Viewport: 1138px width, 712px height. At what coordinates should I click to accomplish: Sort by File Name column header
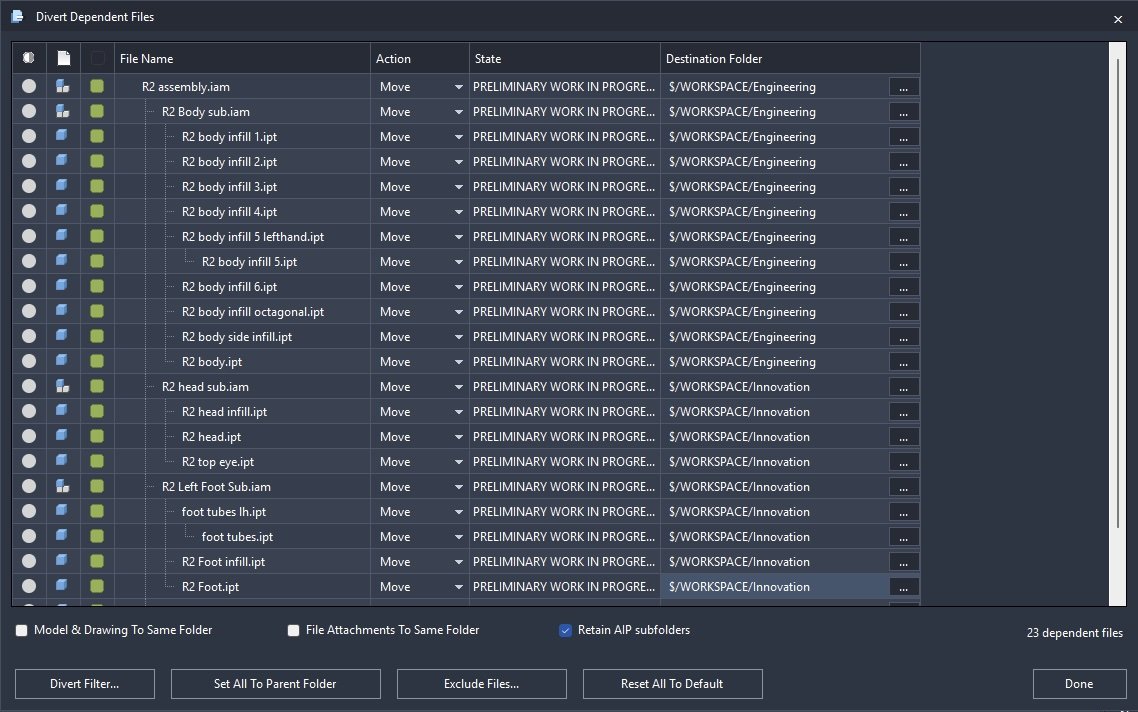242,58
